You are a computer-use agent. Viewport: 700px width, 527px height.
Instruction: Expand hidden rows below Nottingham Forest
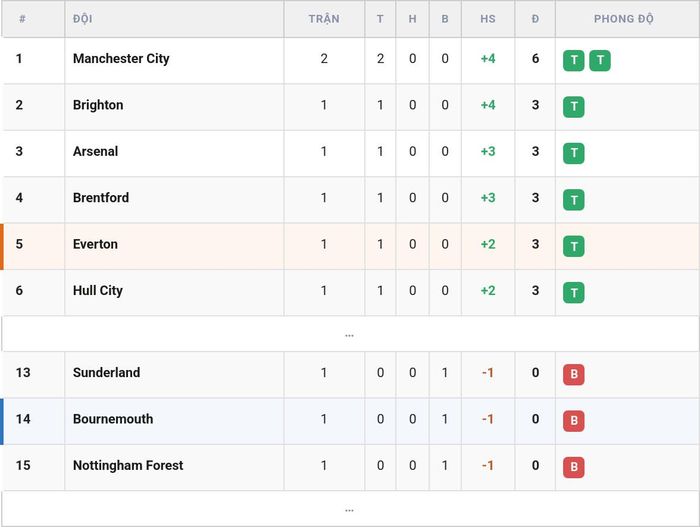pos(350,509)
